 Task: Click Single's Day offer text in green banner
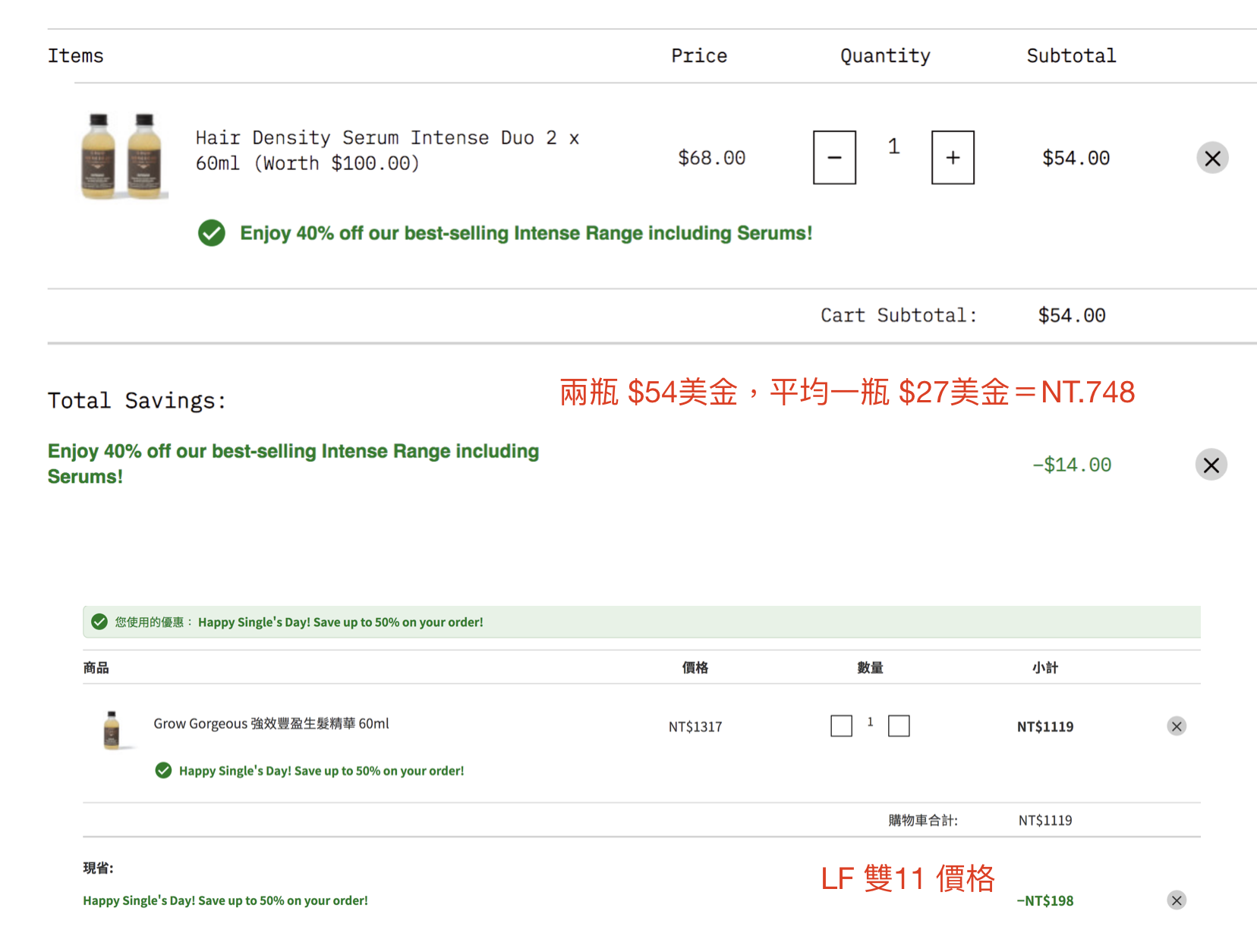pyautogui.click(x=340, y=622)
